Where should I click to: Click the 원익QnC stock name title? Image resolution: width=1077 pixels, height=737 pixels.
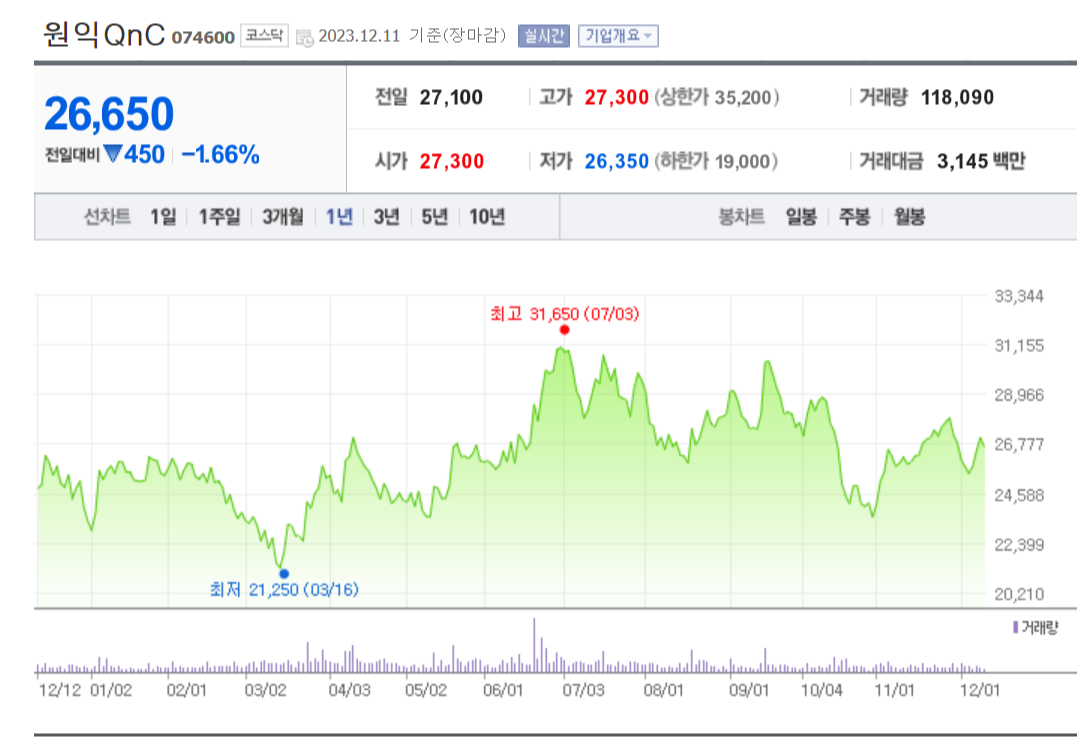[x=104, y=34]
